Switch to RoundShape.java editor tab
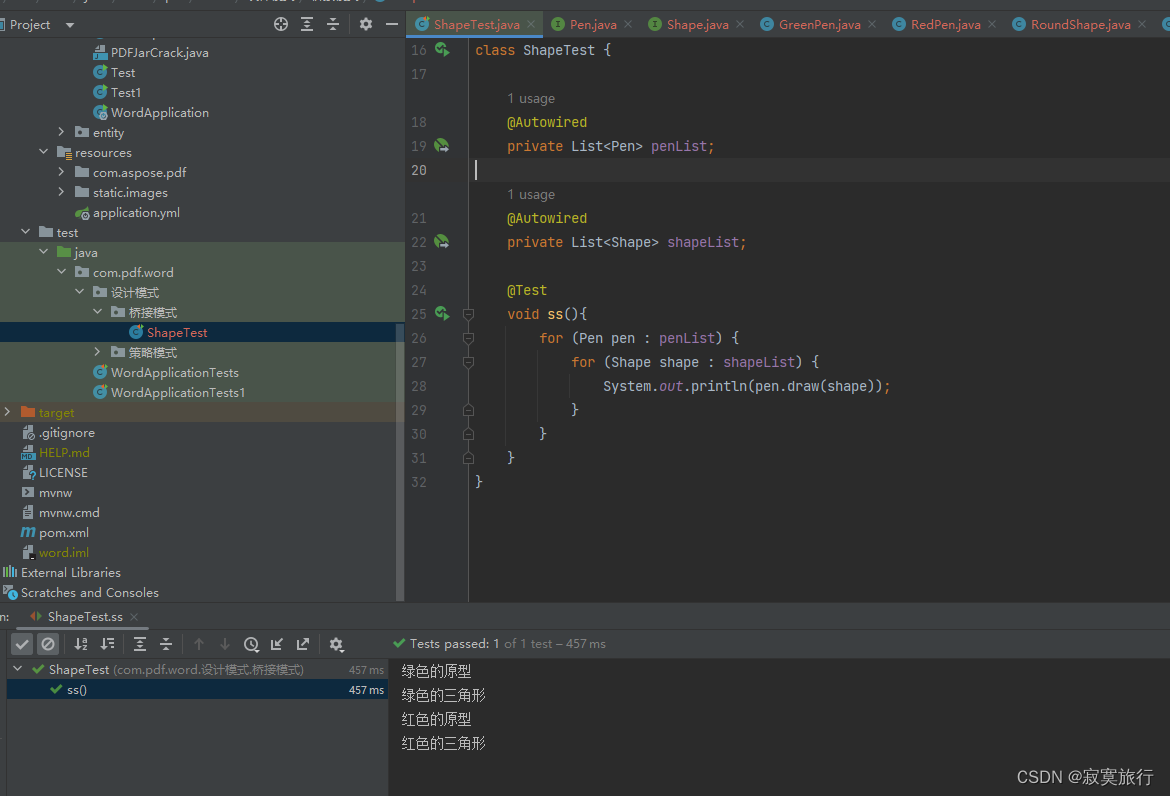The image size is (1170, 796). (x=1080, y=25)
